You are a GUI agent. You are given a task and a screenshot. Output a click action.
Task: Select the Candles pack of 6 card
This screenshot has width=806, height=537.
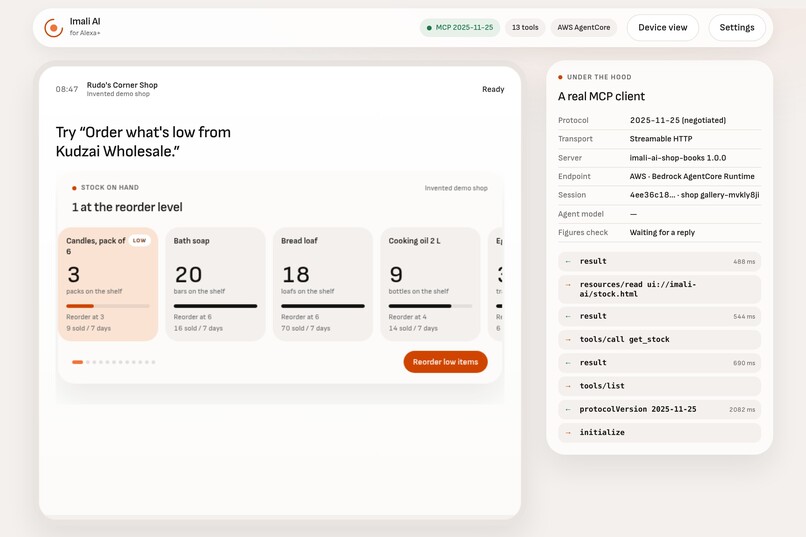click(x=108, y=284)
